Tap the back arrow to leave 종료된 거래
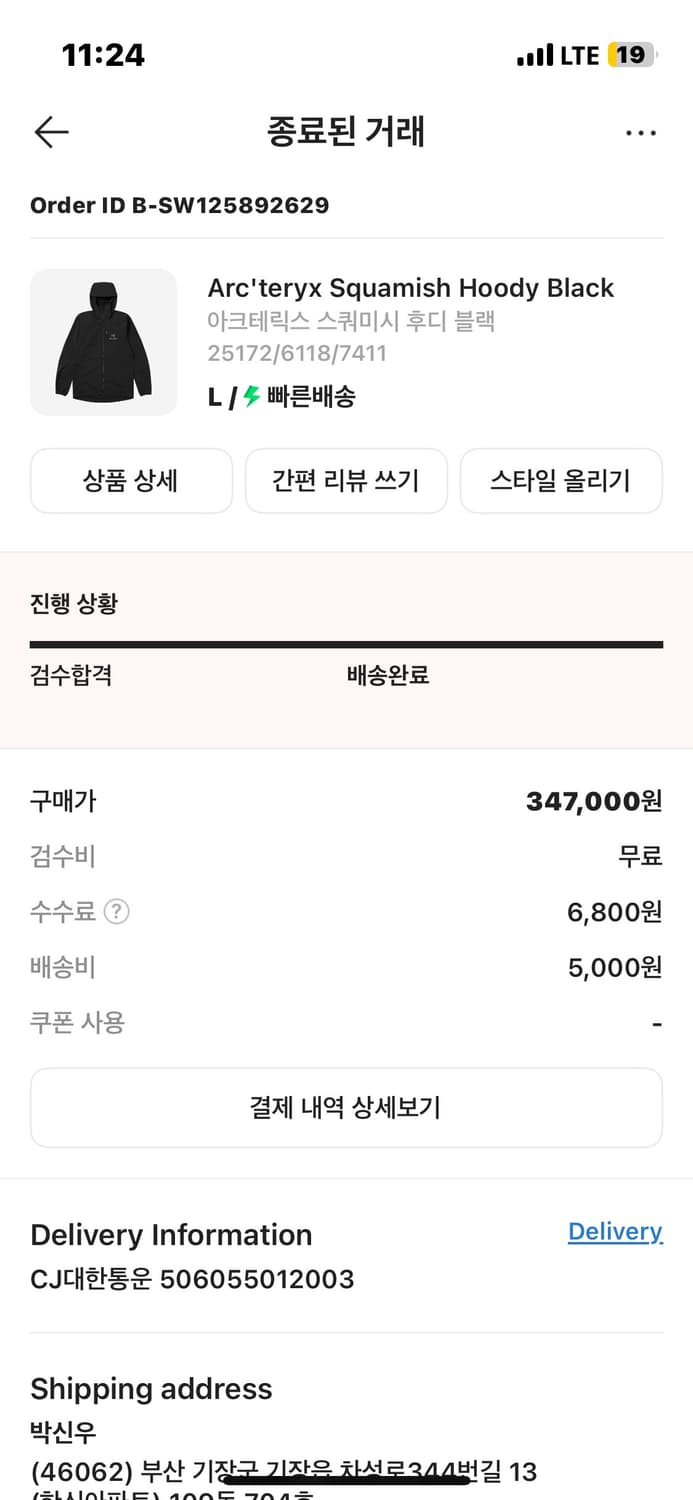 tap(50, 131)
